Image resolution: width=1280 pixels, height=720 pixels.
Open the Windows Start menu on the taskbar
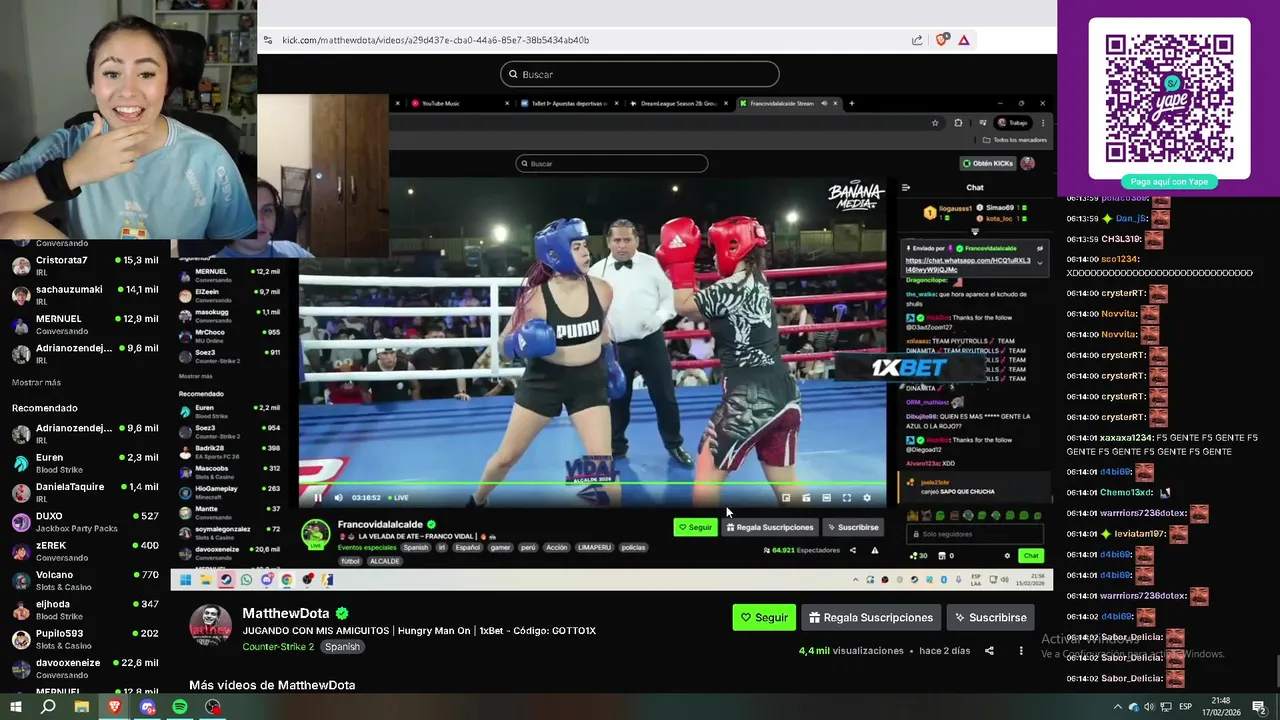(x=16, y=707)
